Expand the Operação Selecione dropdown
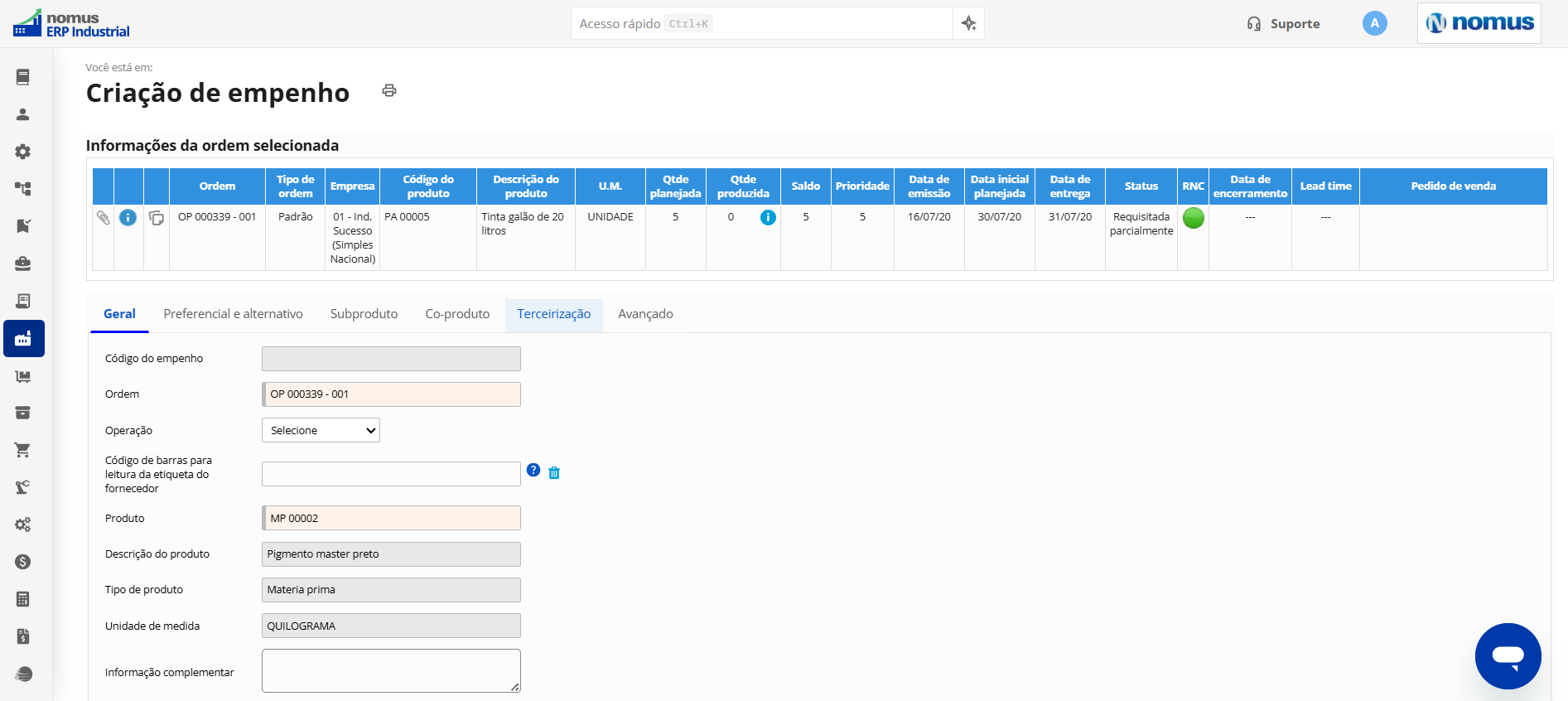The width and height of the screenshot is (1568, 701). pyautogui.click(x=321, y=430)
